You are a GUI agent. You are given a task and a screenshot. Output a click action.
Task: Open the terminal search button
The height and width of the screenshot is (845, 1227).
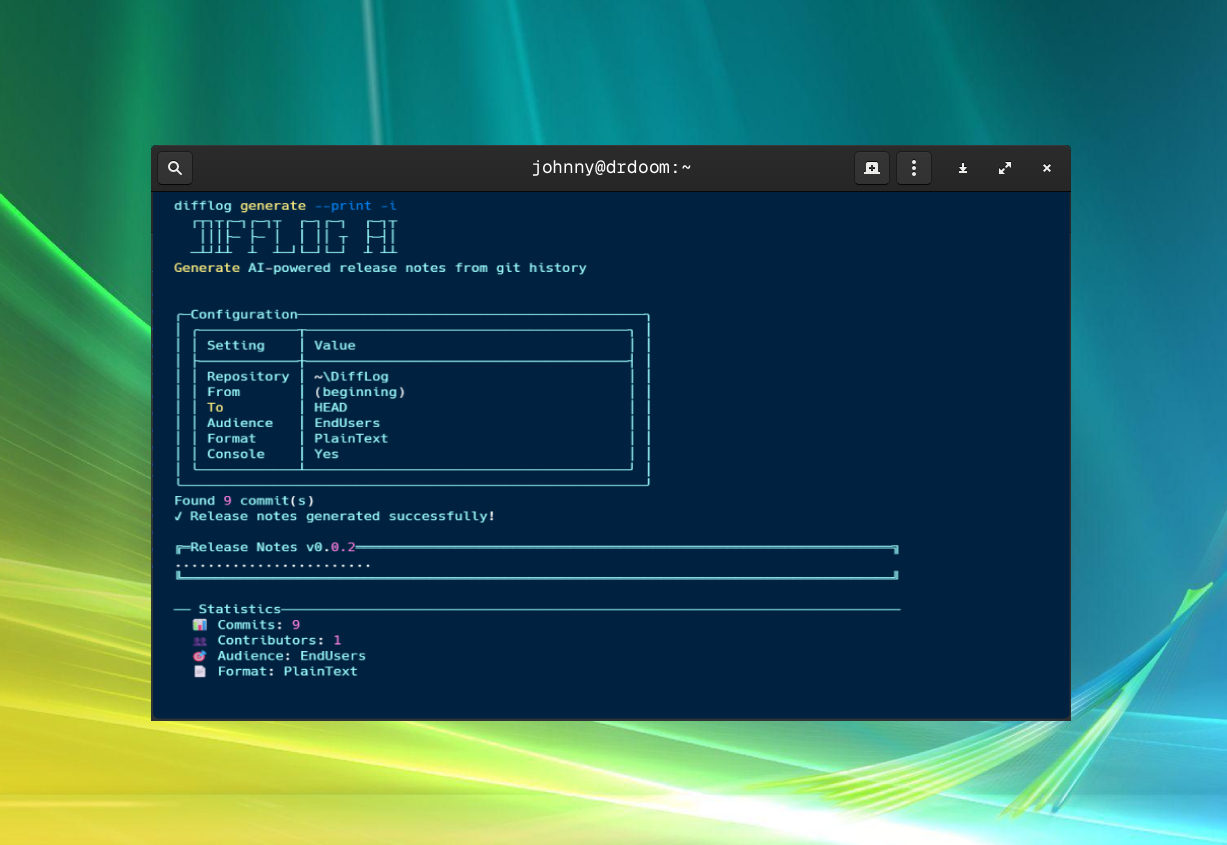coord(175,168)
